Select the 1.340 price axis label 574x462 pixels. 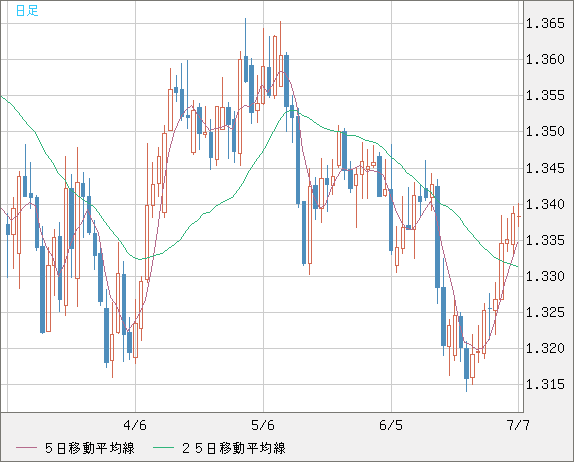click(x=545, y=204)
